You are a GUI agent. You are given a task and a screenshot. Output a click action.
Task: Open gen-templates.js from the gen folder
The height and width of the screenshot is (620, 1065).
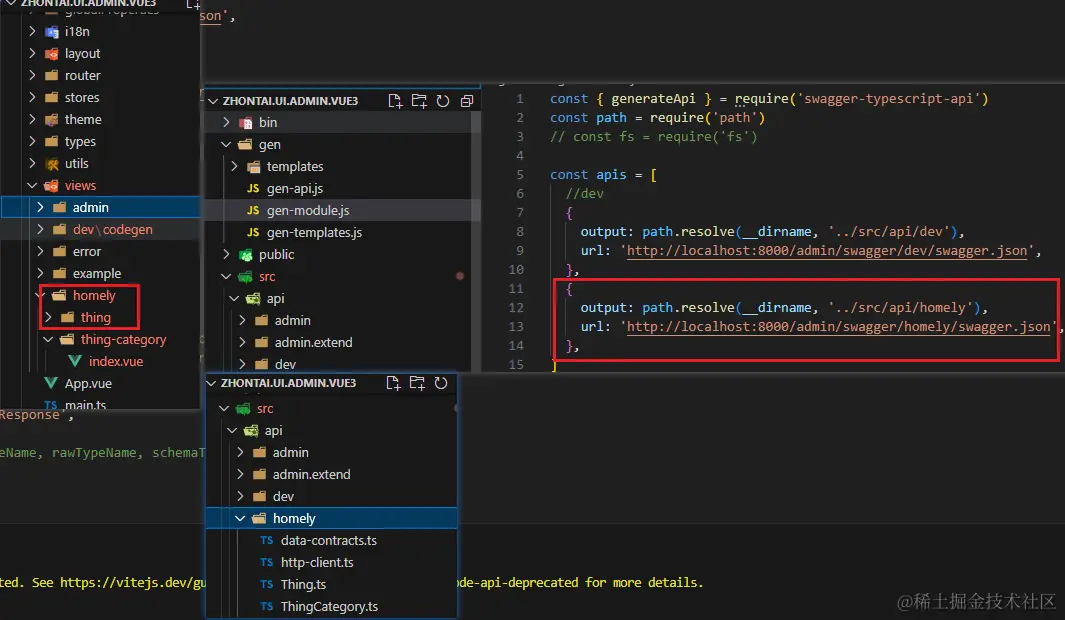pyautogui.click(x=314, y=232)
